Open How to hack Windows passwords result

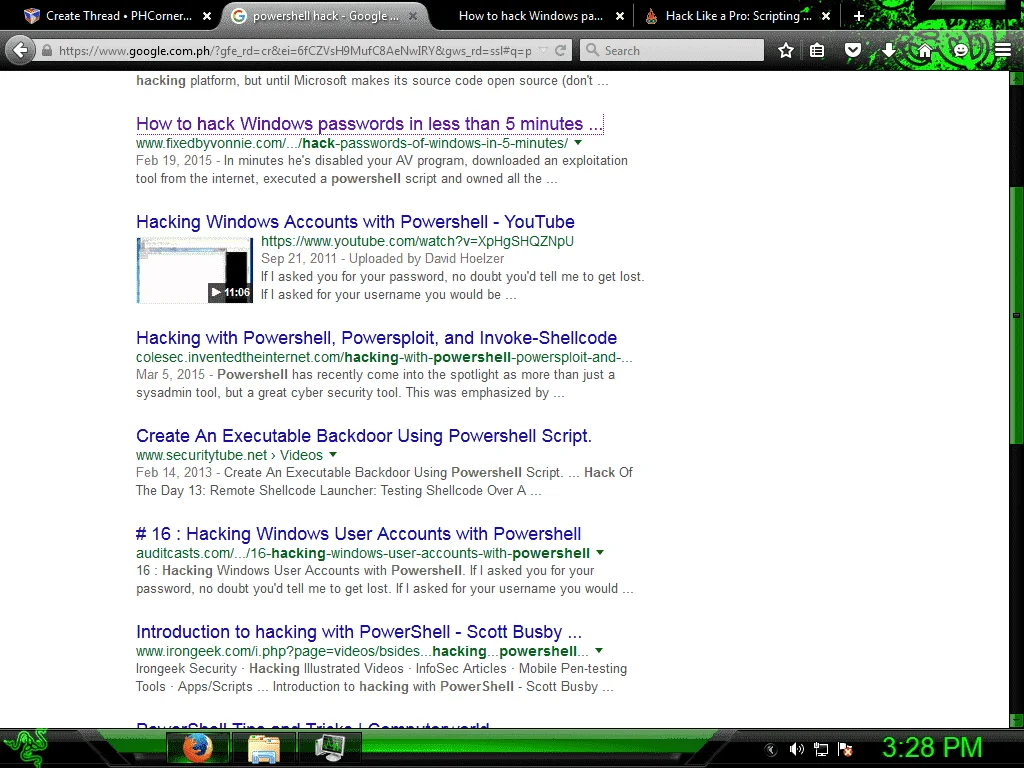tap(369, 123)
